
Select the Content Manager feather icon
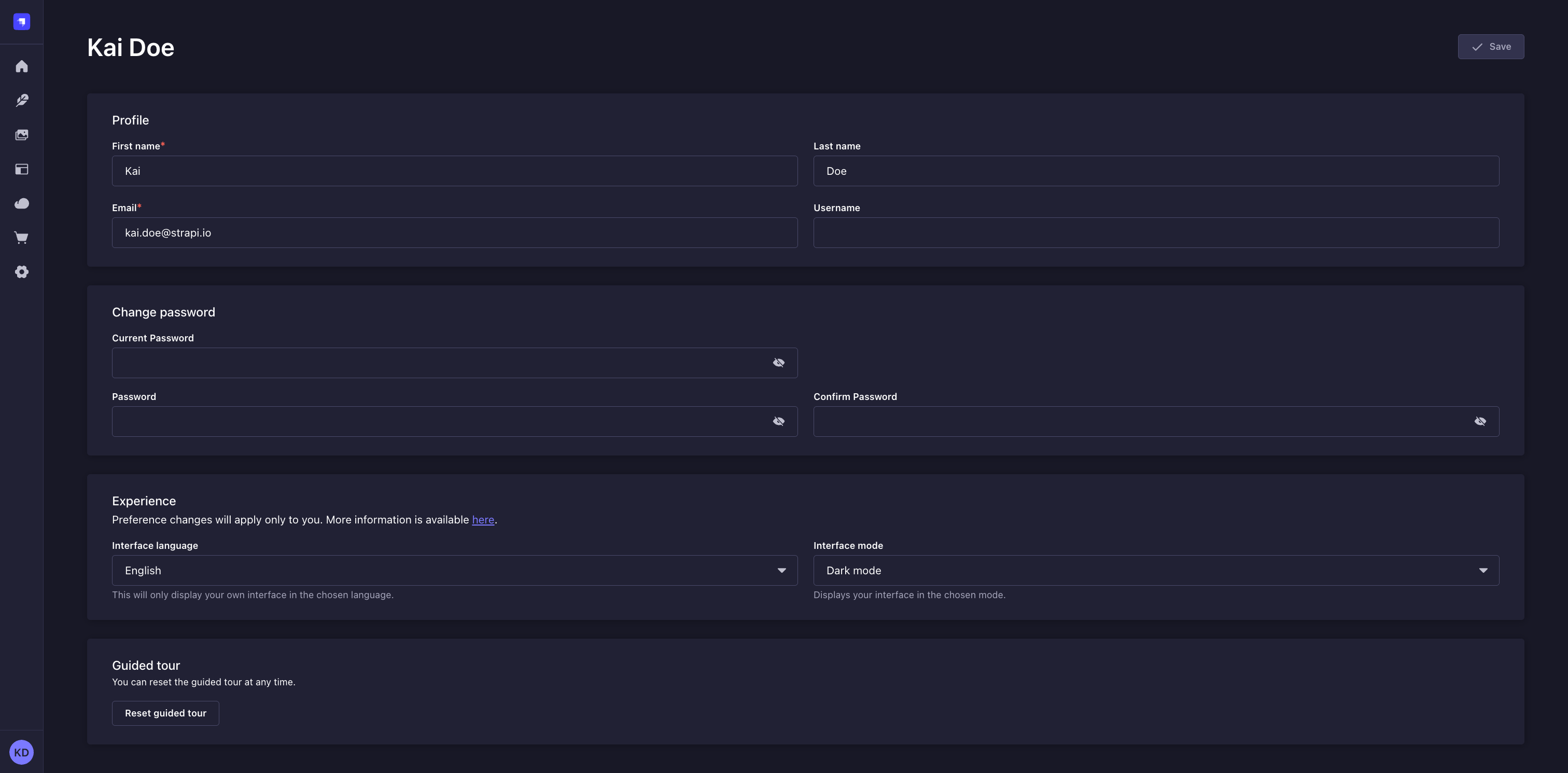tap(21, 100)
